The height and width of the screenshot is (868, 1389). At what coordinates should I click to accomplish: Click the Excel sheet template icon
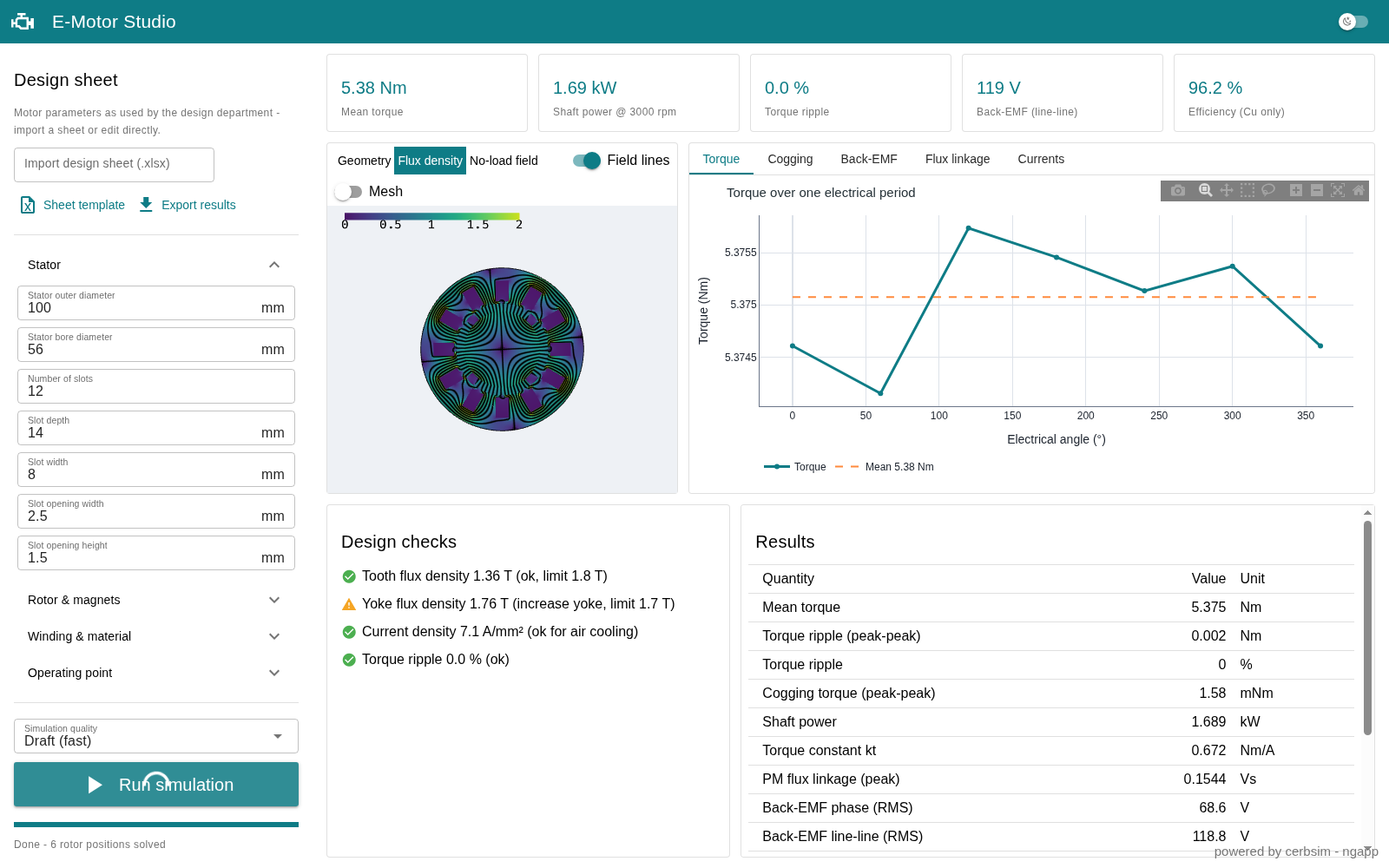(28, 205)
